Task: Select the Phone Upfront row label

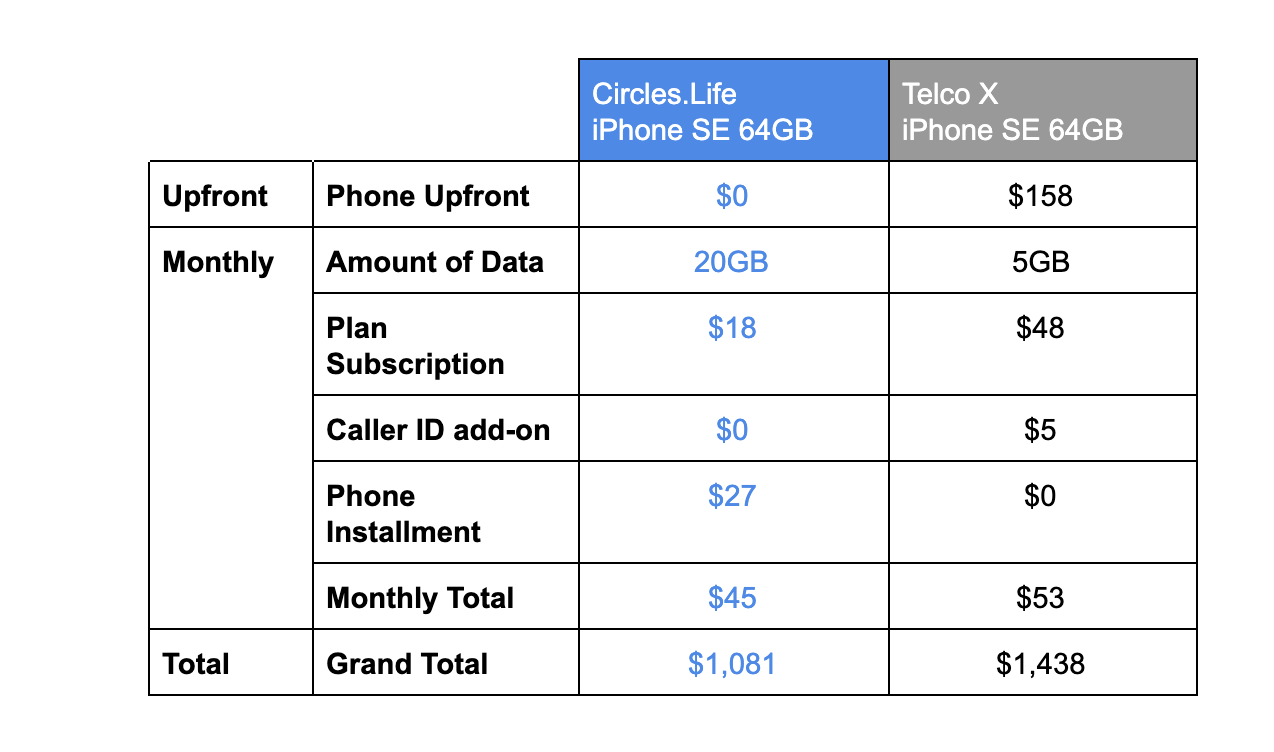Action: tap(428, 196)
